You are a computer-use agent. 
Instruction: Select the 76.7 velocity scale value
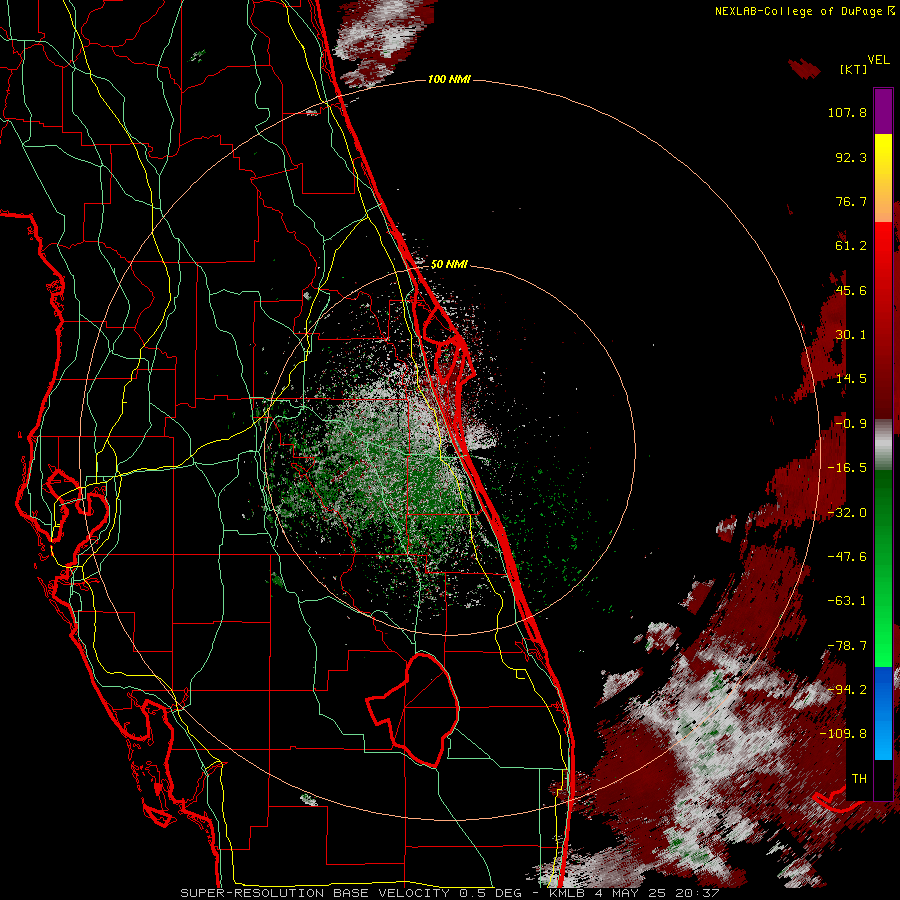pyautogui.click(x=851, y=201)
